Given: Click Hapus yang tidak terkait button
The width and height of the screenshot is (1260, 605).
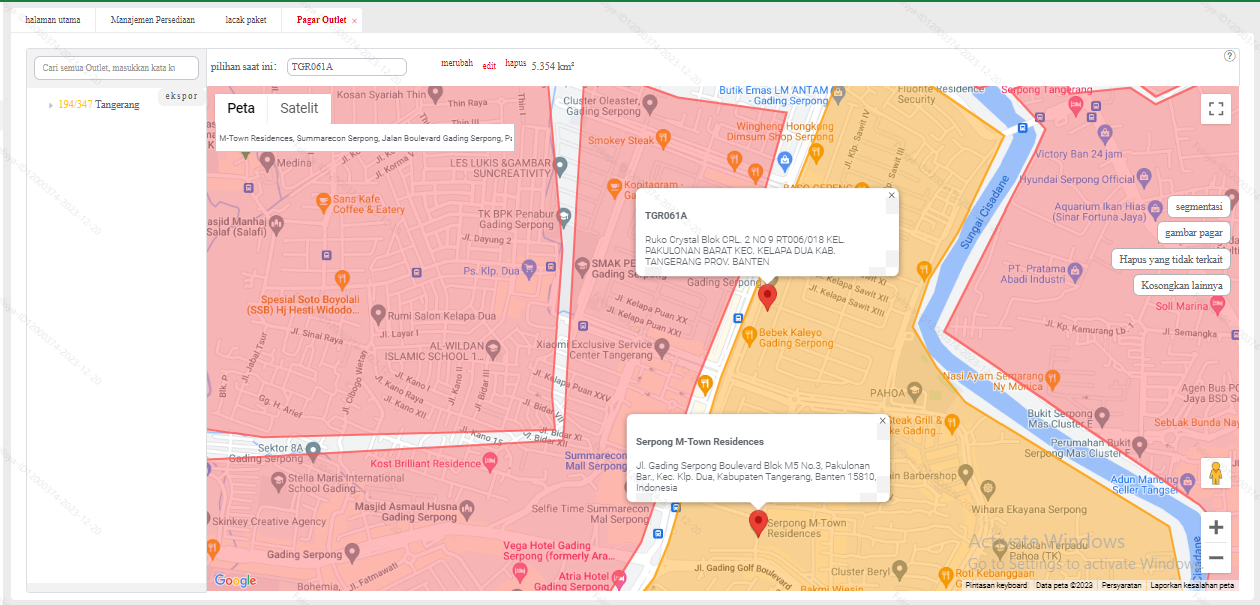Looking at the screenshot, I should (1171, 259).
